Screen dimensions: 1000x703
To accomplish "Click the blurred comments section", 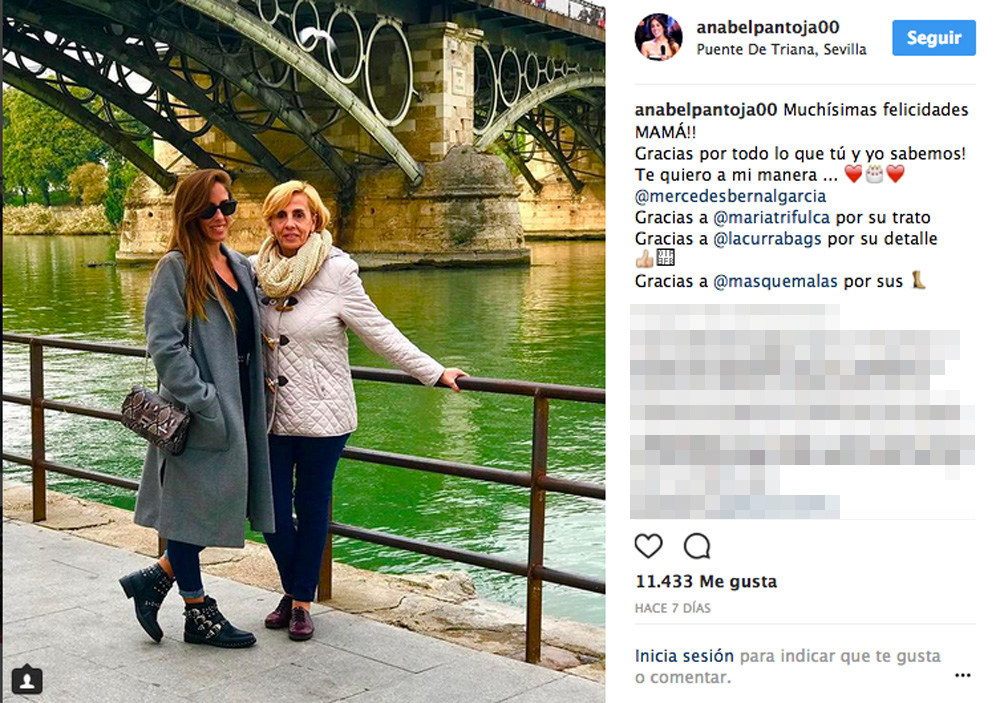I will [802, 411].
